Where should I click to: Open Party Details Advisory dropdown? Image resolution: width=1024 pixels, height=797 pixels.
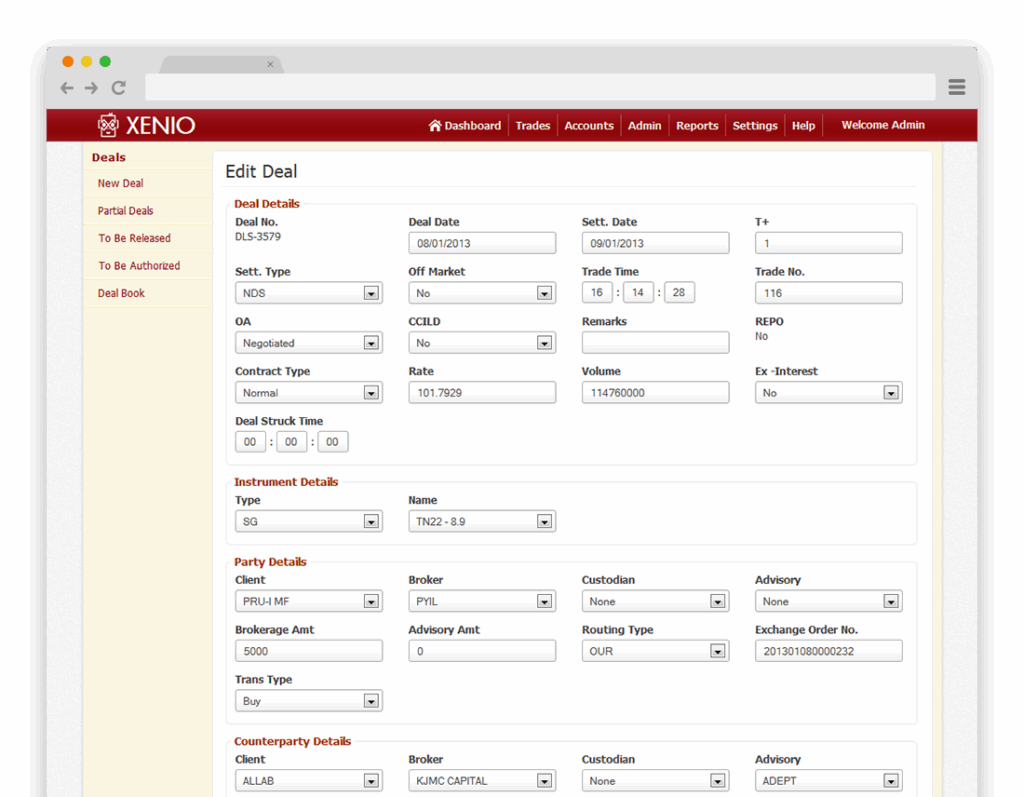(x=829, y=601)
